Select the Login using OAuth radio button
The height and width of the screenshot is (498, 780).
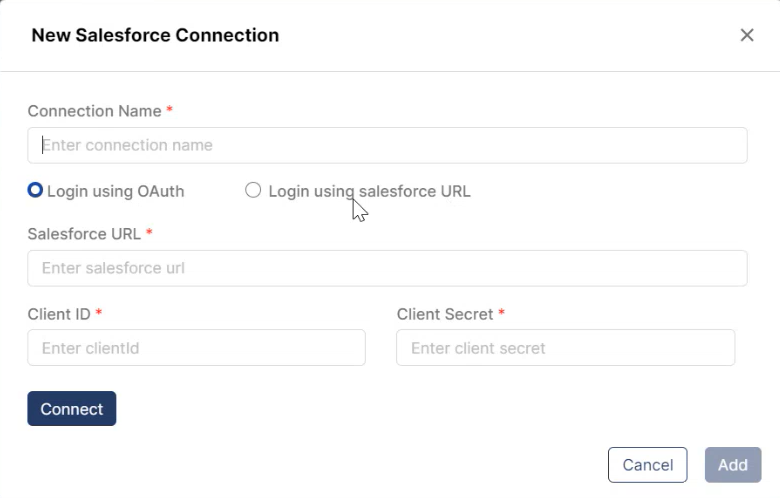[36, 190]
